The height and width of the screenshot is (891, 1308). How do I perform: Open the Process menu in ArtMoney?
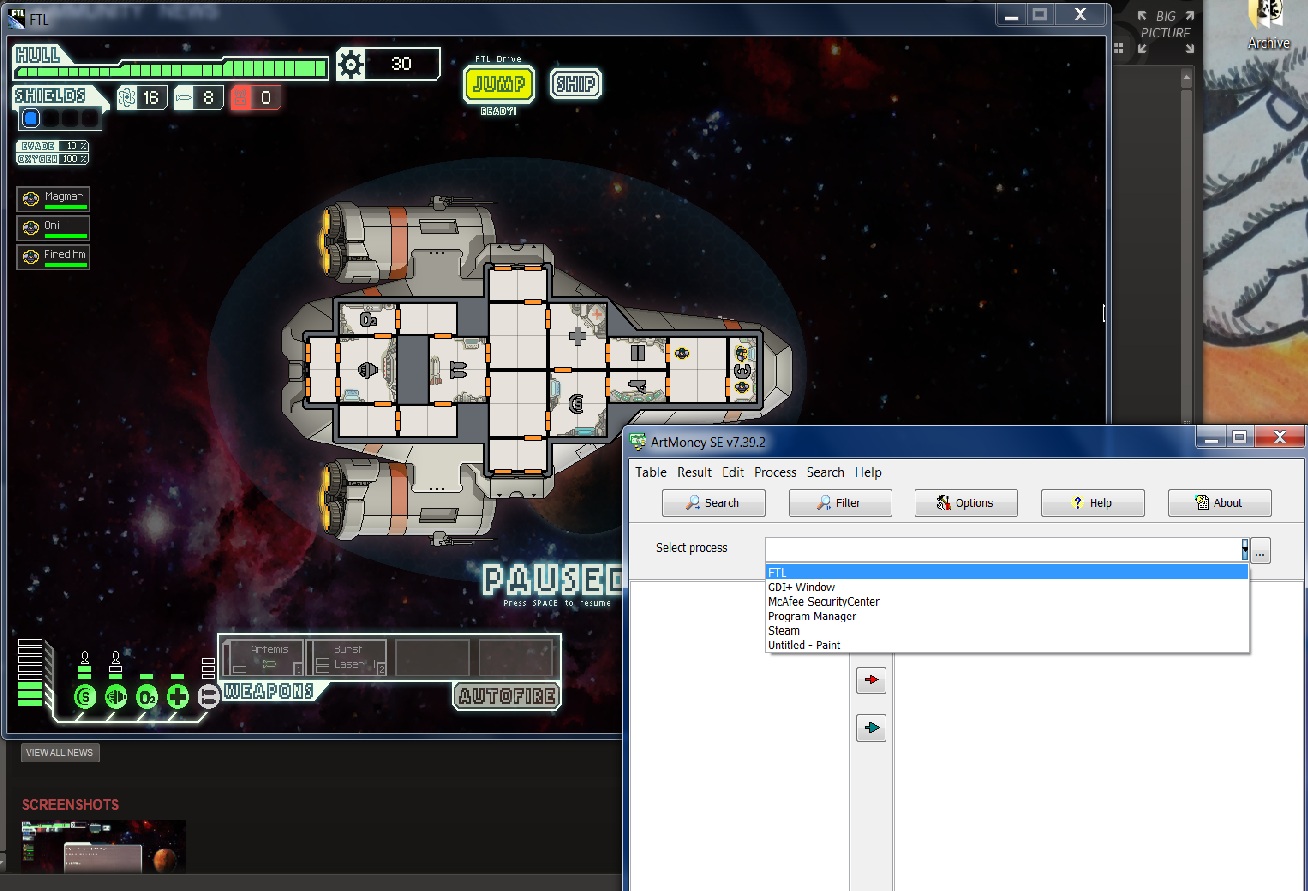(775, 472)
